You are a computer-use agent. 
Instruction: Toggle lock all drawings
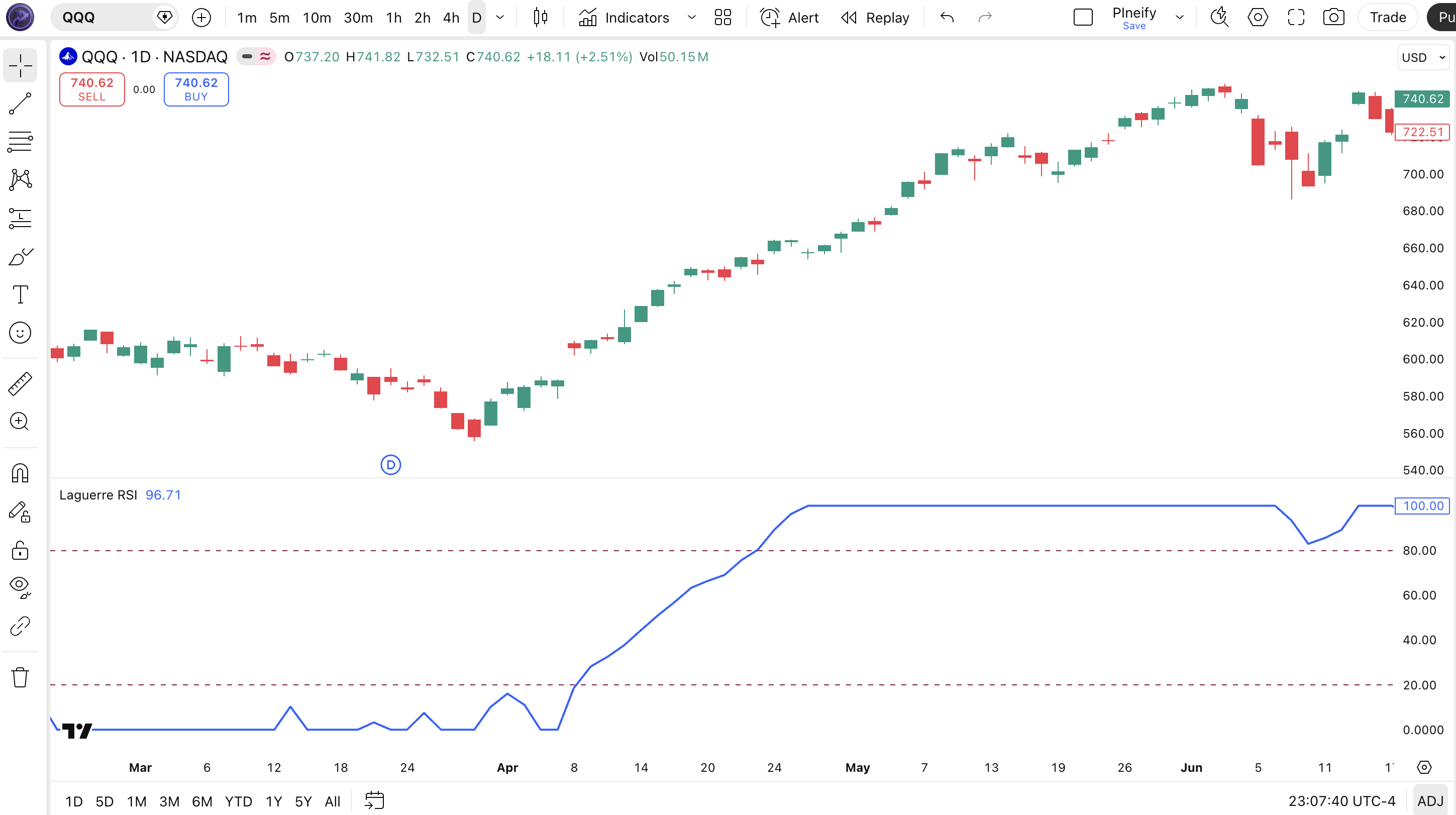[x=20, y=550]
